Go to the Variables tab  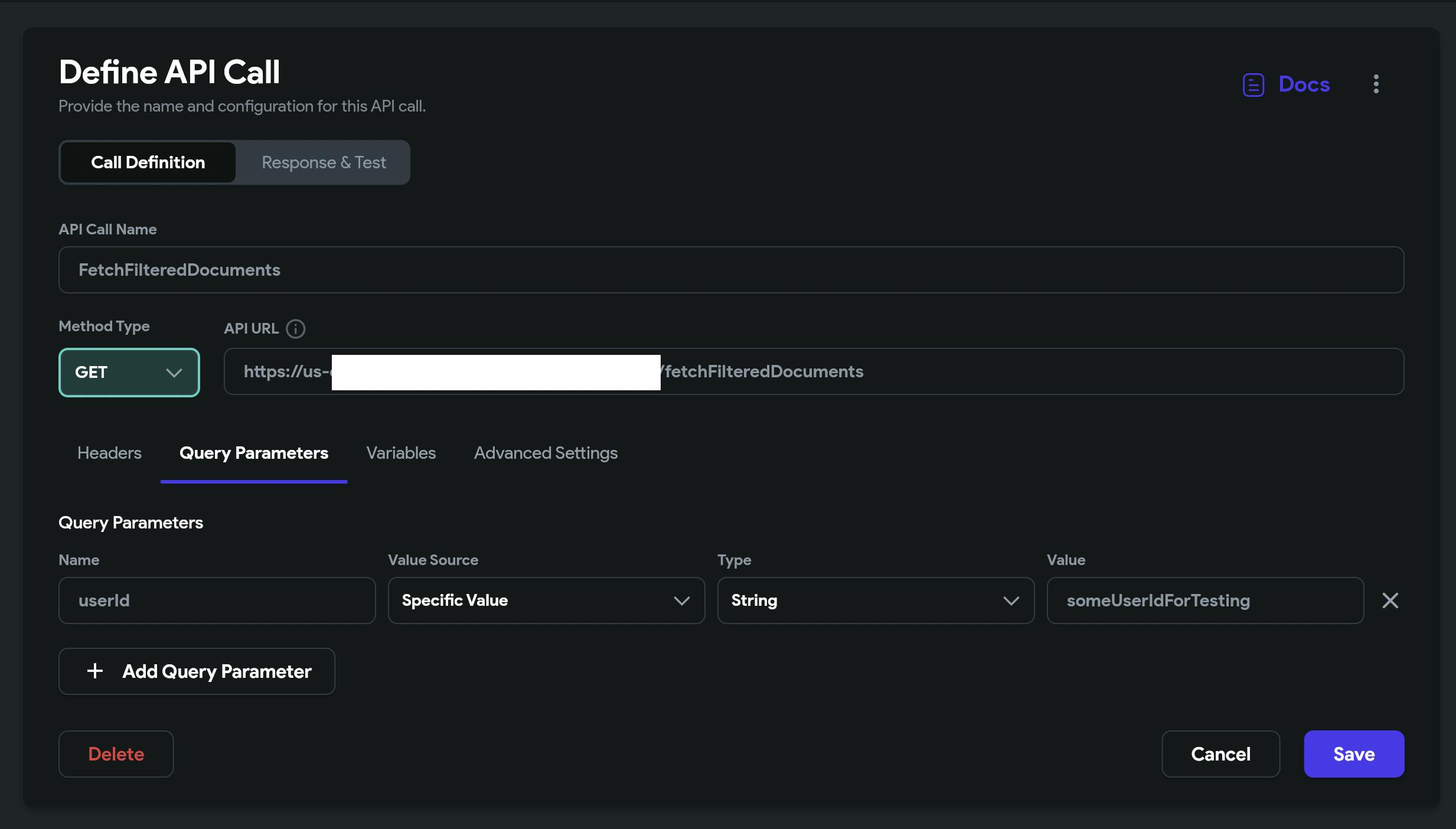point(401,453)
